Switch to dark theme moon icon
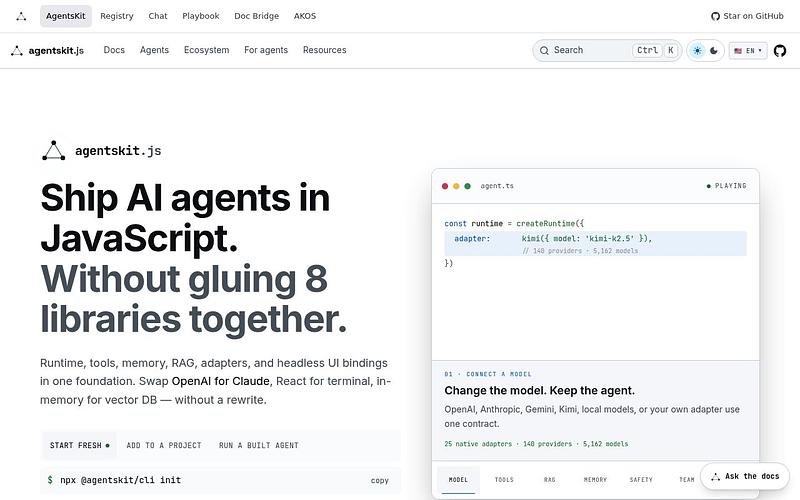The width and height of the screenshot is (800, 500). (x=714, y=51)
